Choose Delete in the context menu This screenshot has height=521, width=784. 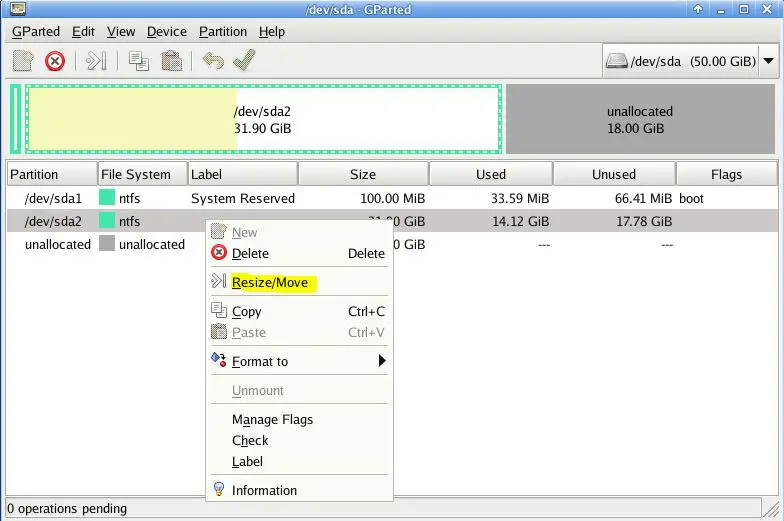(x=299, y=254)
